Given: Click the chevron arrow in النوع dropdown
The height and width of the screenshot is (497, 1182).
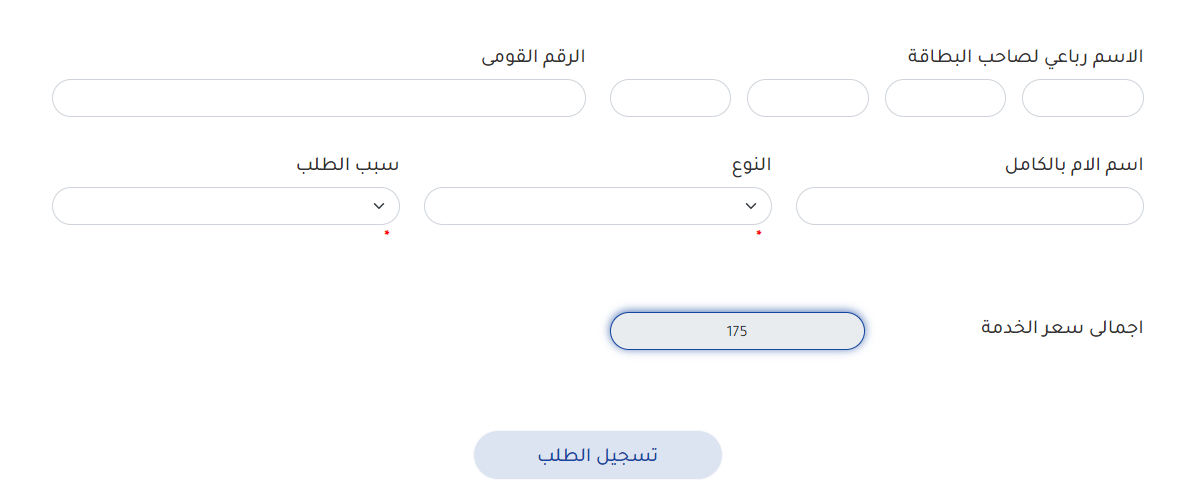Looking at the screenshot, I should coord(751,206).
